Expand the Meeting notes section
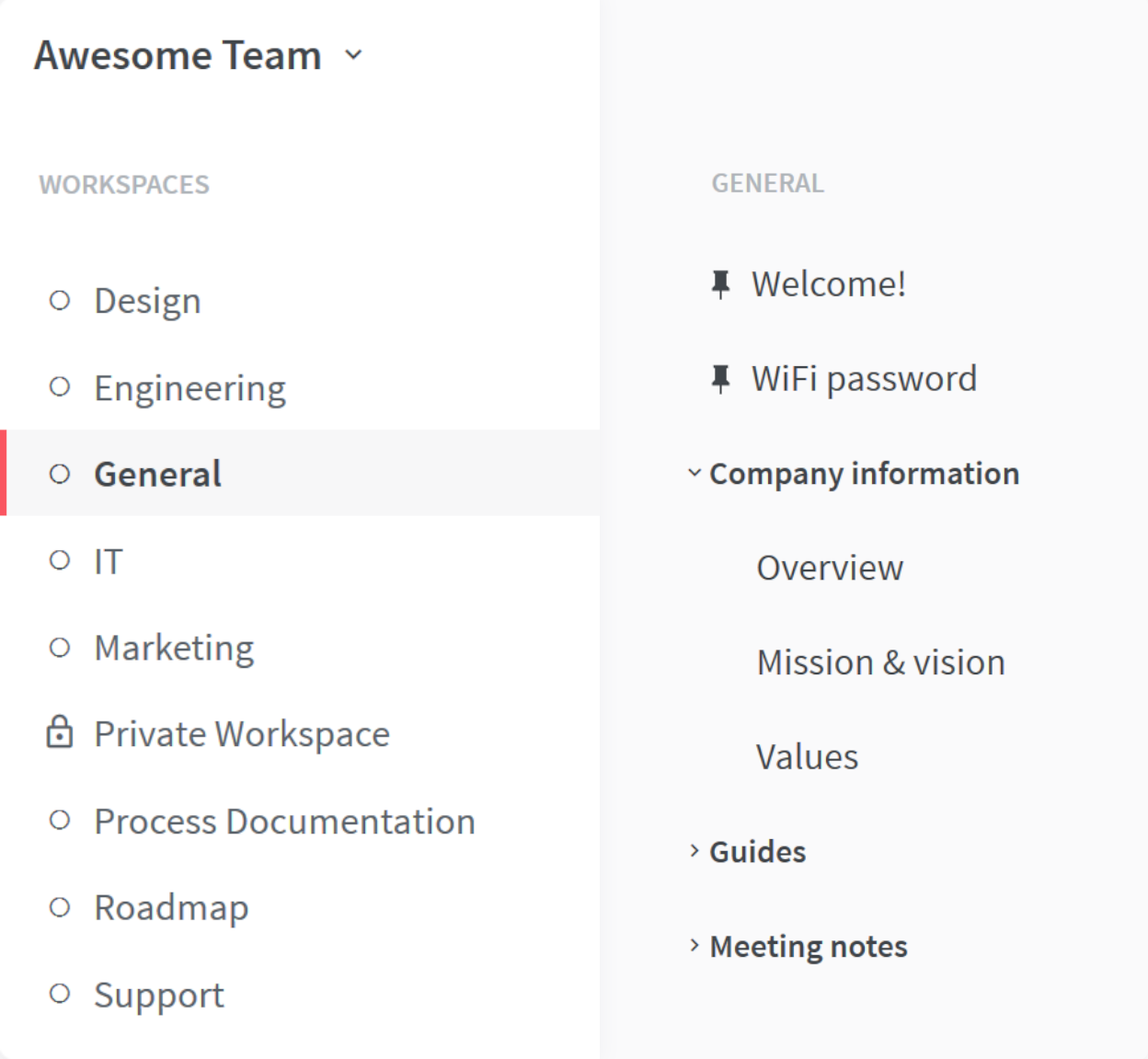 point(695,946)
